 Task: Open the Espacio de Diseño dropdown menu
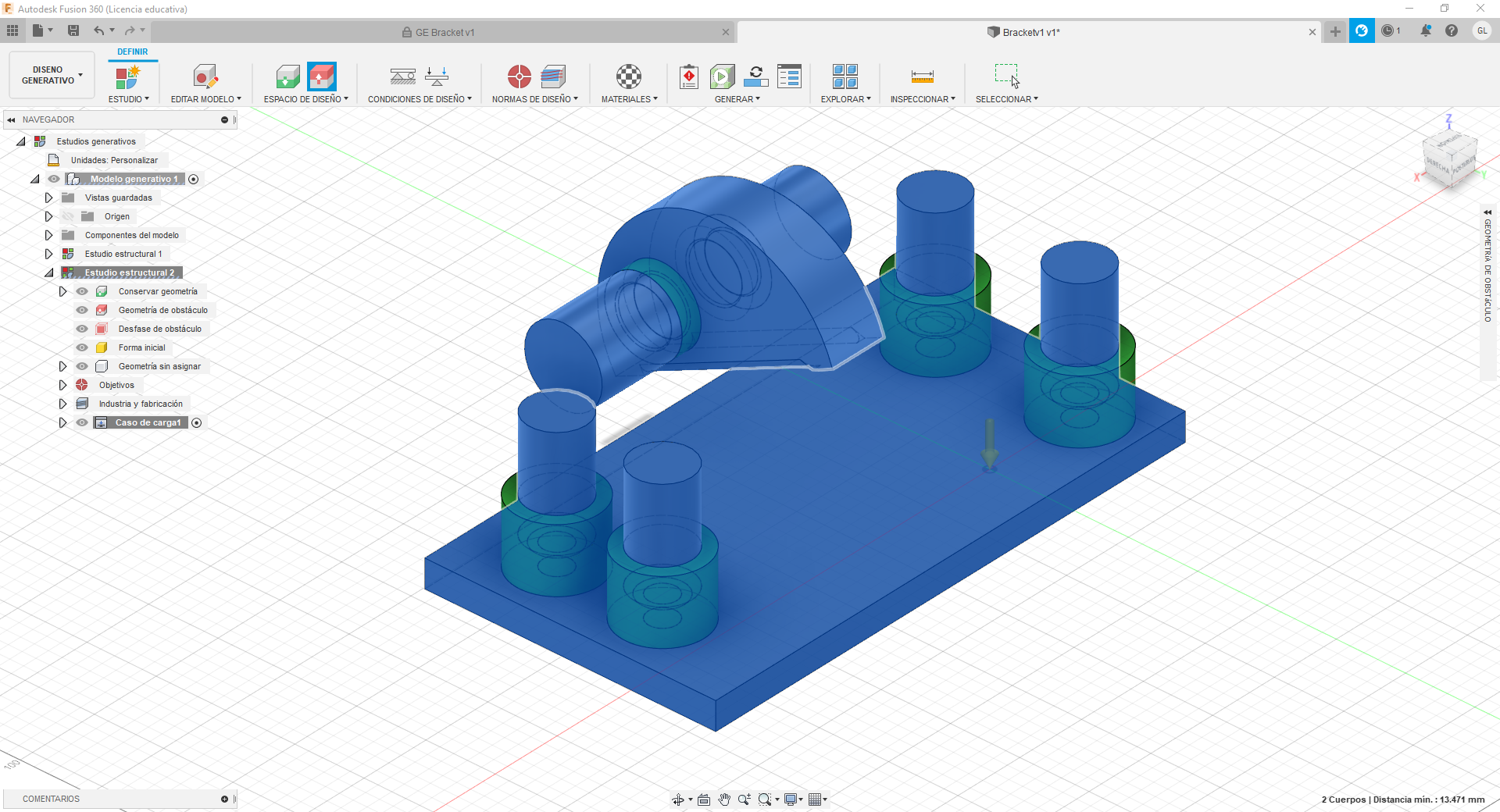click(x=305, y=99)
